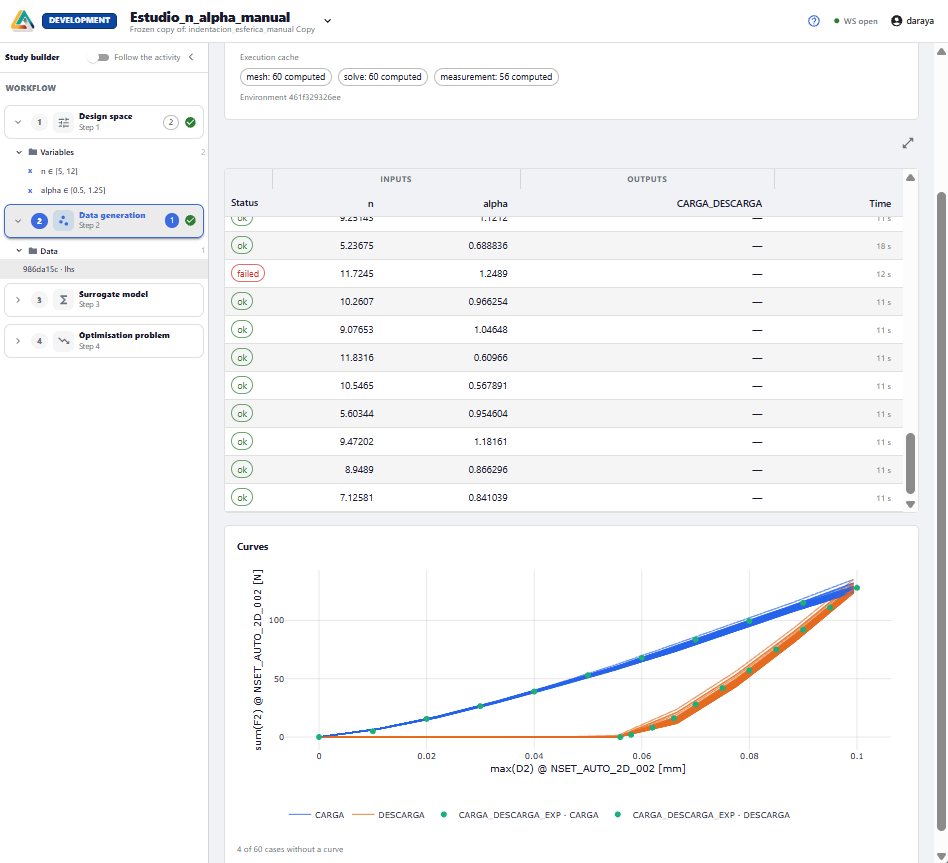Click the Design space sliders icon

63,122
